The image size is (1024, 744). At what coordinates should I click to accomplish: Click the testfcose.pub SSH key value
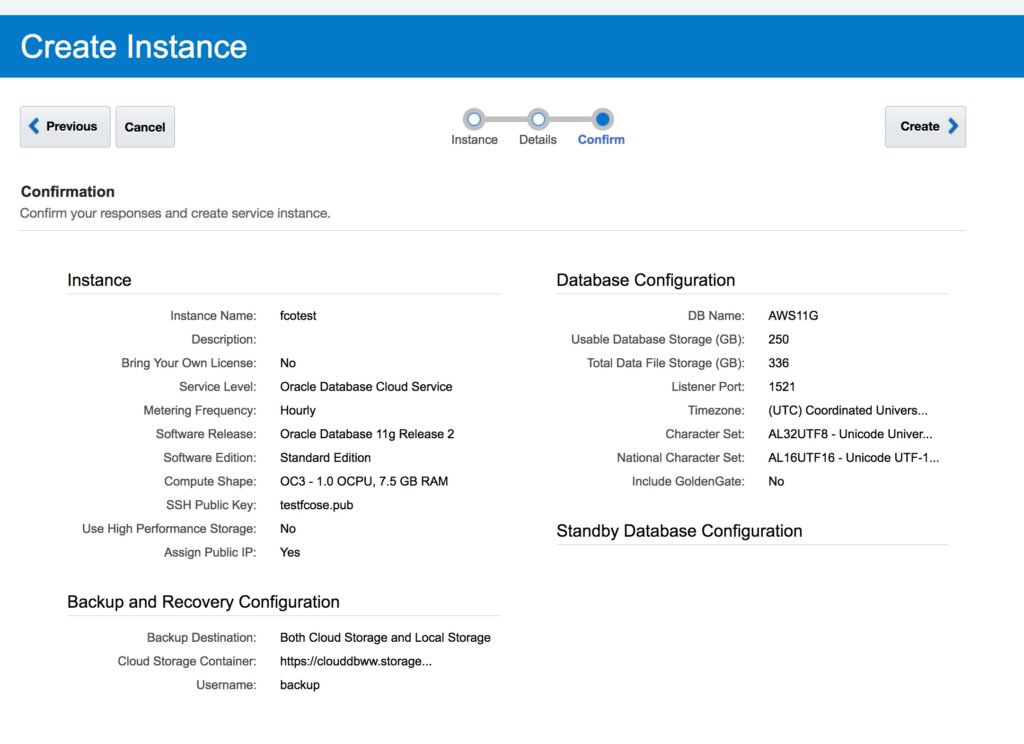pos(316,505)
